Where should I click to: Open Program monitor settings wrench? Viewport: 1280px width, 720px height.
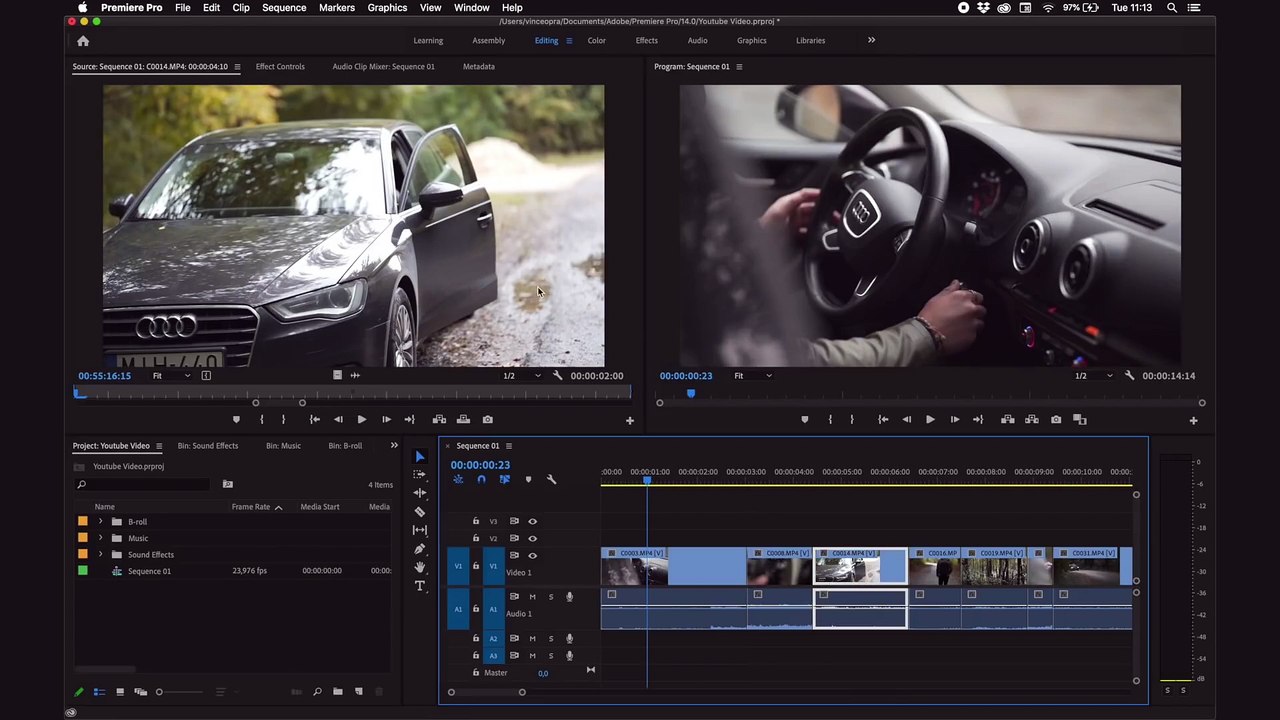[x=1129, y=376]
